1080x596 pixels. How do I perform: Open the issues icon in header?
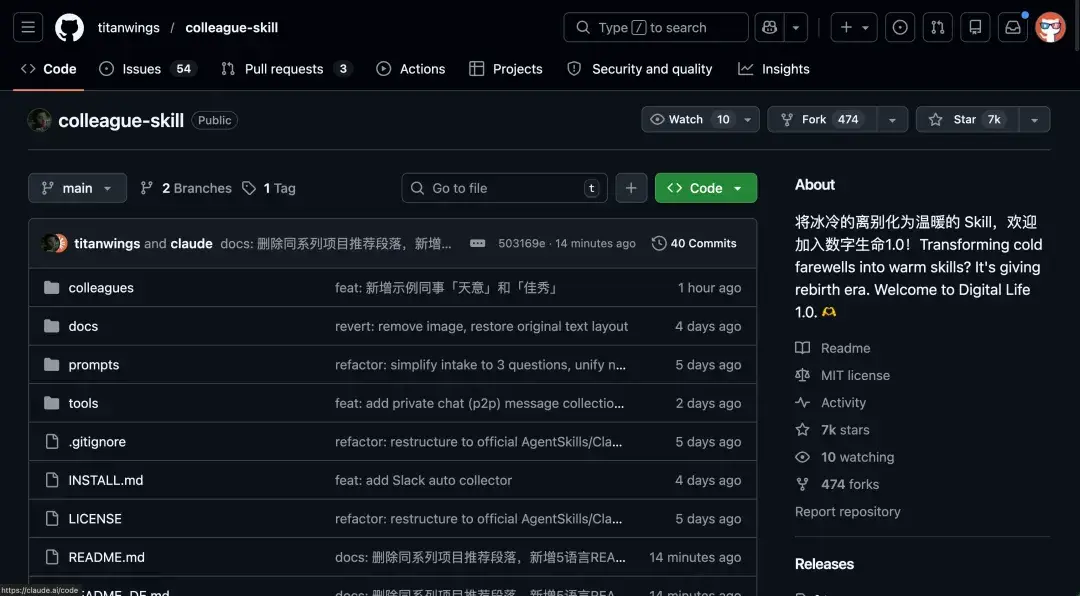point(900,28)
